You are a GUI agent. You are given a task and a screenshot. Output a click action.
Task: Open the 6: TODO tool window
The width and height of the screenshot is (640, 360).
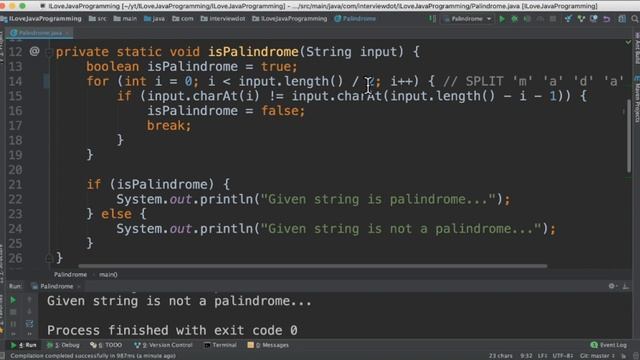[x=106, y=345]
